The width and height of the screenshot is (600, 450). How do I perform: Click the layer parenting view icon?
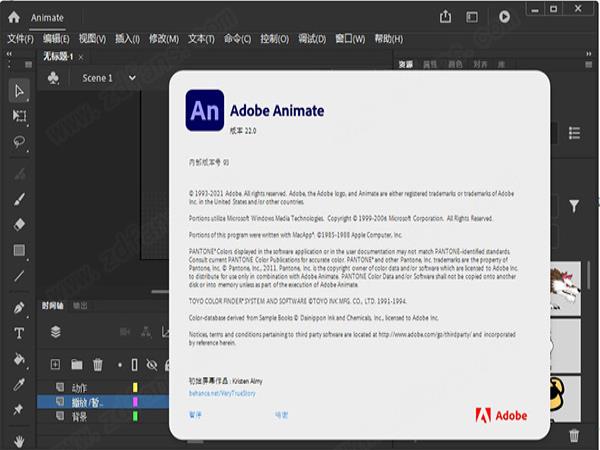click(146, 332)
